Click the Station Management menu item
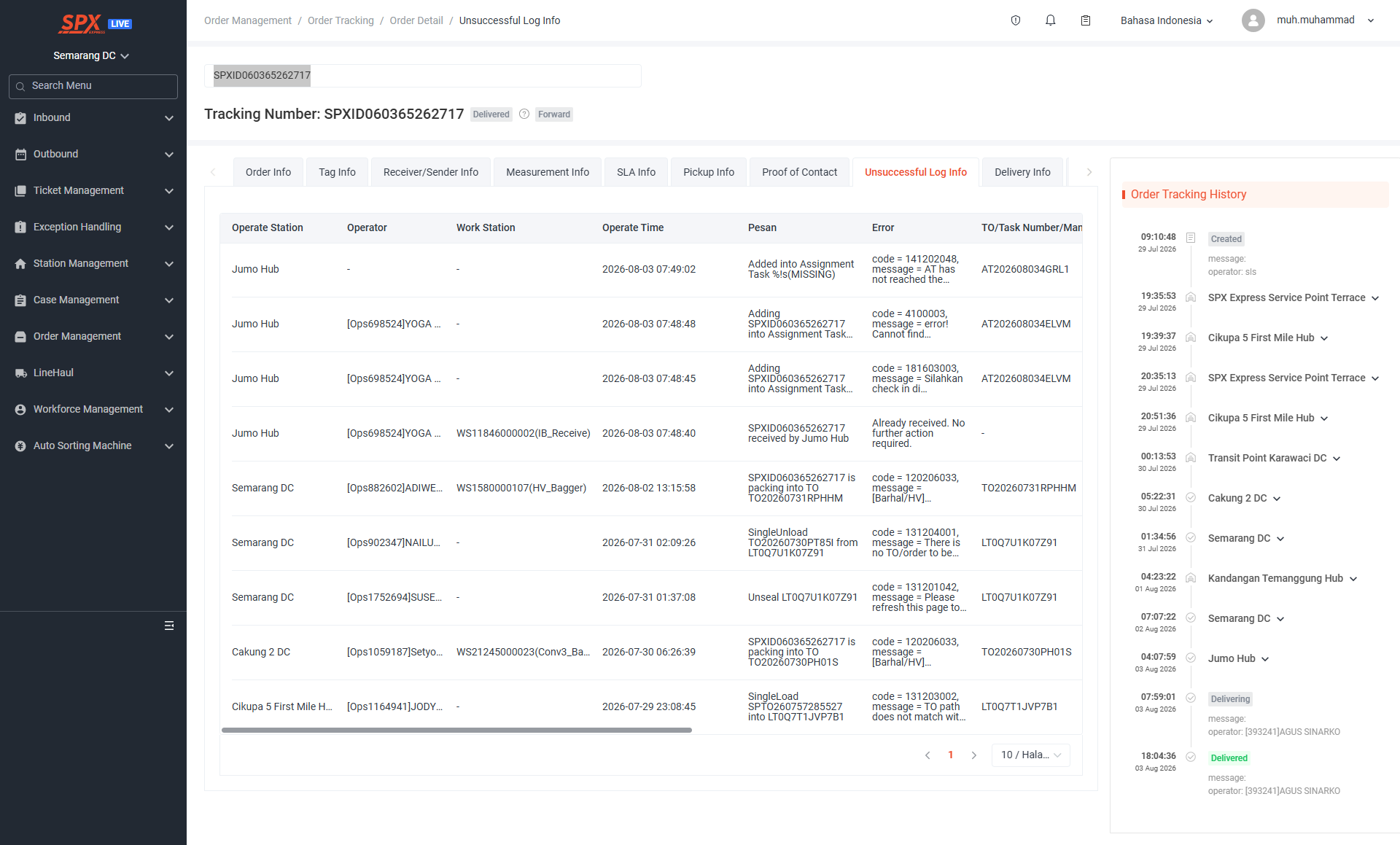 93,264
